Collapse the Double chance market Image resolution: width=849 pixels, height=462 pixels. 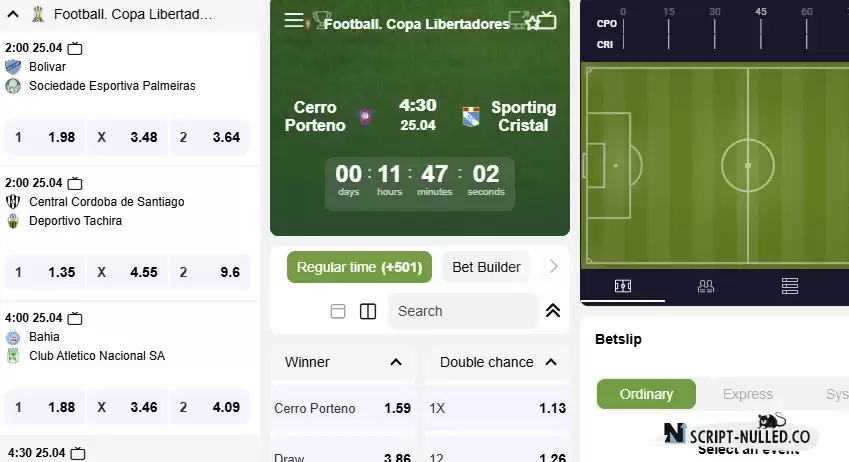tap(551, 362)
